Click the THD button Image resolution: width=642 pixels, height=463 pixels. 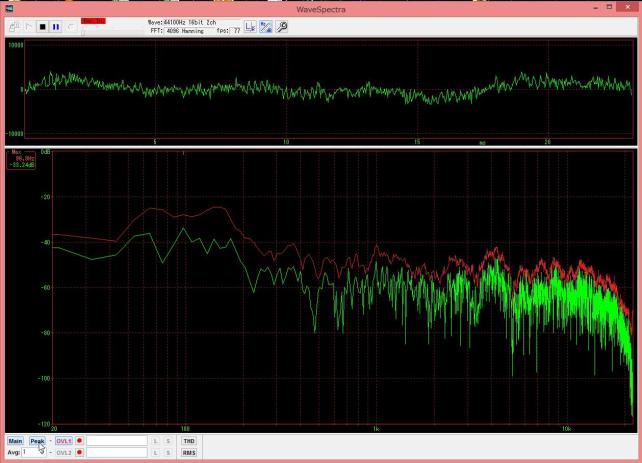(189, 440)
